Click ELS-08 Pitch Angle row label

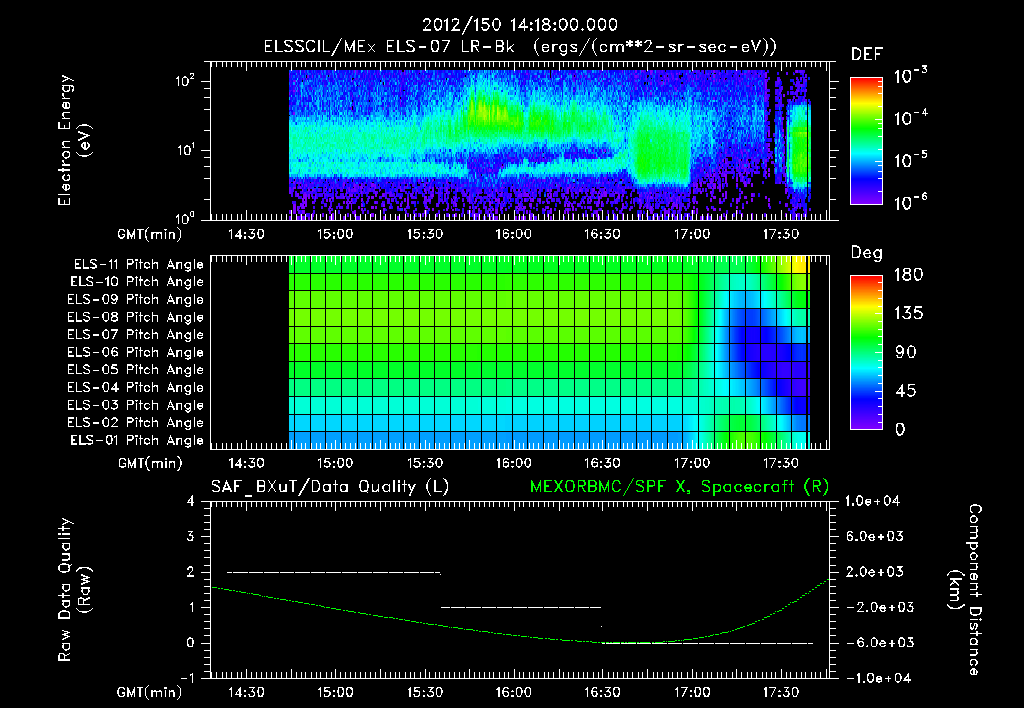coord(135,317)
